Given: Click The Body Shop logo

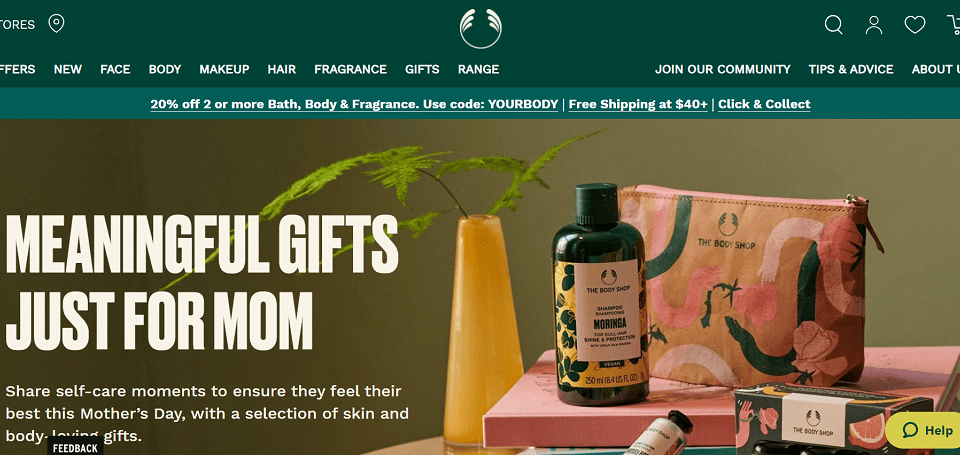Looking at the screenshot, I should pyautogui.click(x=481, y=28).
